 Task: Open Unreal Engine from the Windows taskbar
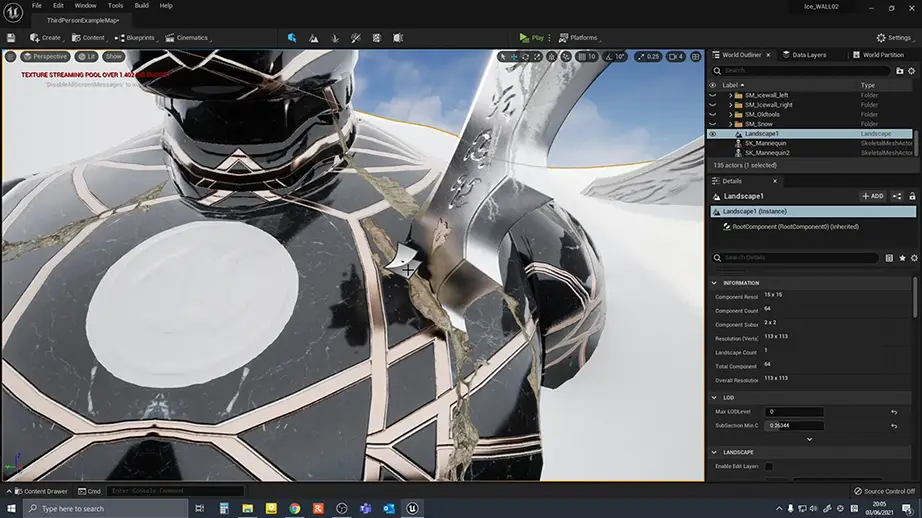click(x=412, y=508)
